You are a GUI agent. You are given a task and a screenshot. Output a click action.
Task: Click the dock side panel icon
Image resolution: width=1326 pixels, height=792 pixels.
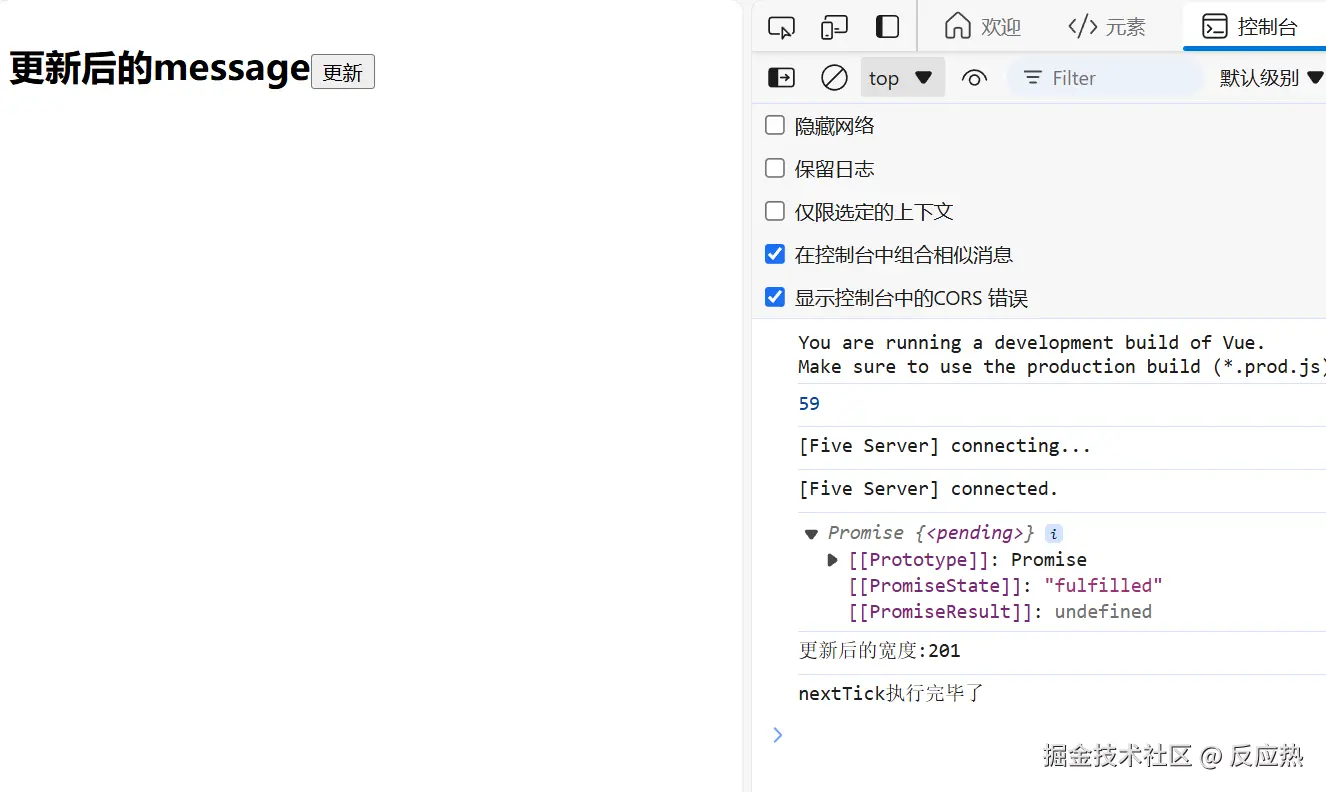887,27
